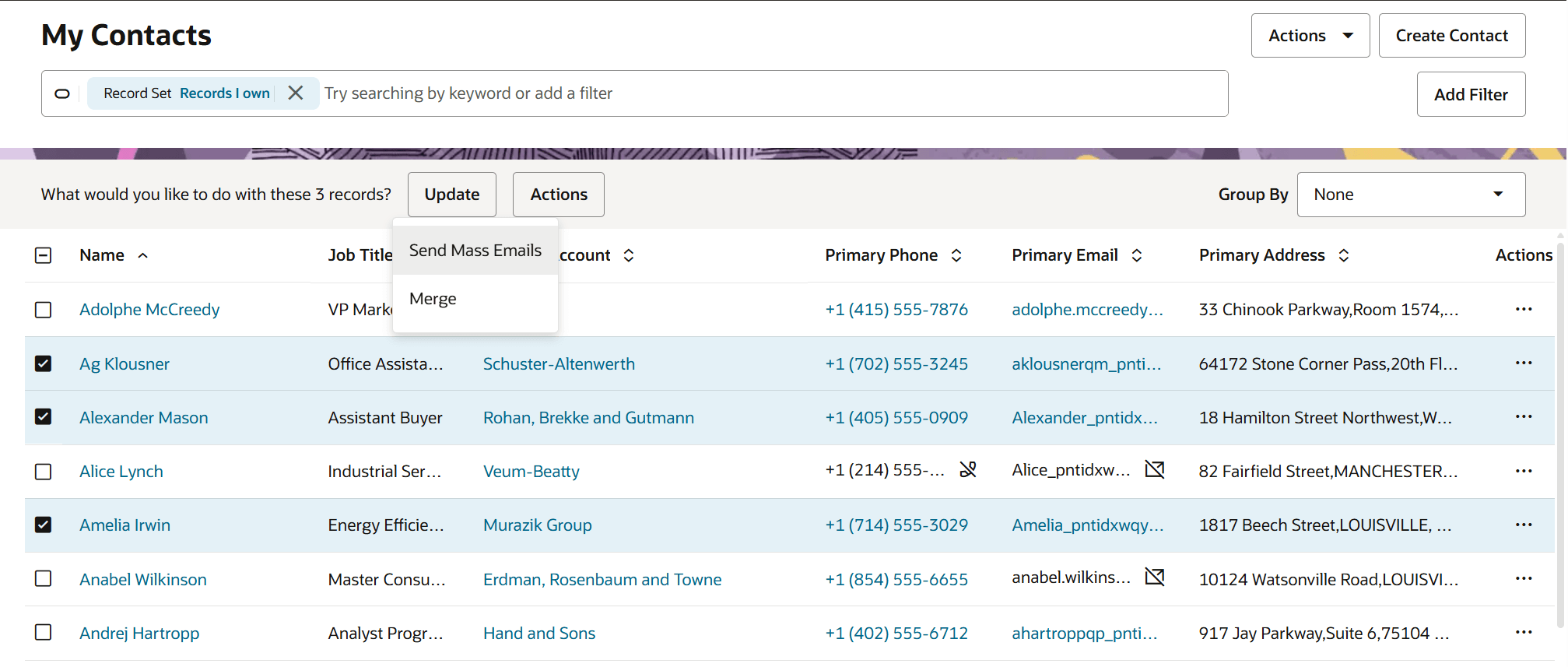Email the ahartroppqp_pnti address link
Screen dimensions: 1568x667
[x=1085, y=634]
